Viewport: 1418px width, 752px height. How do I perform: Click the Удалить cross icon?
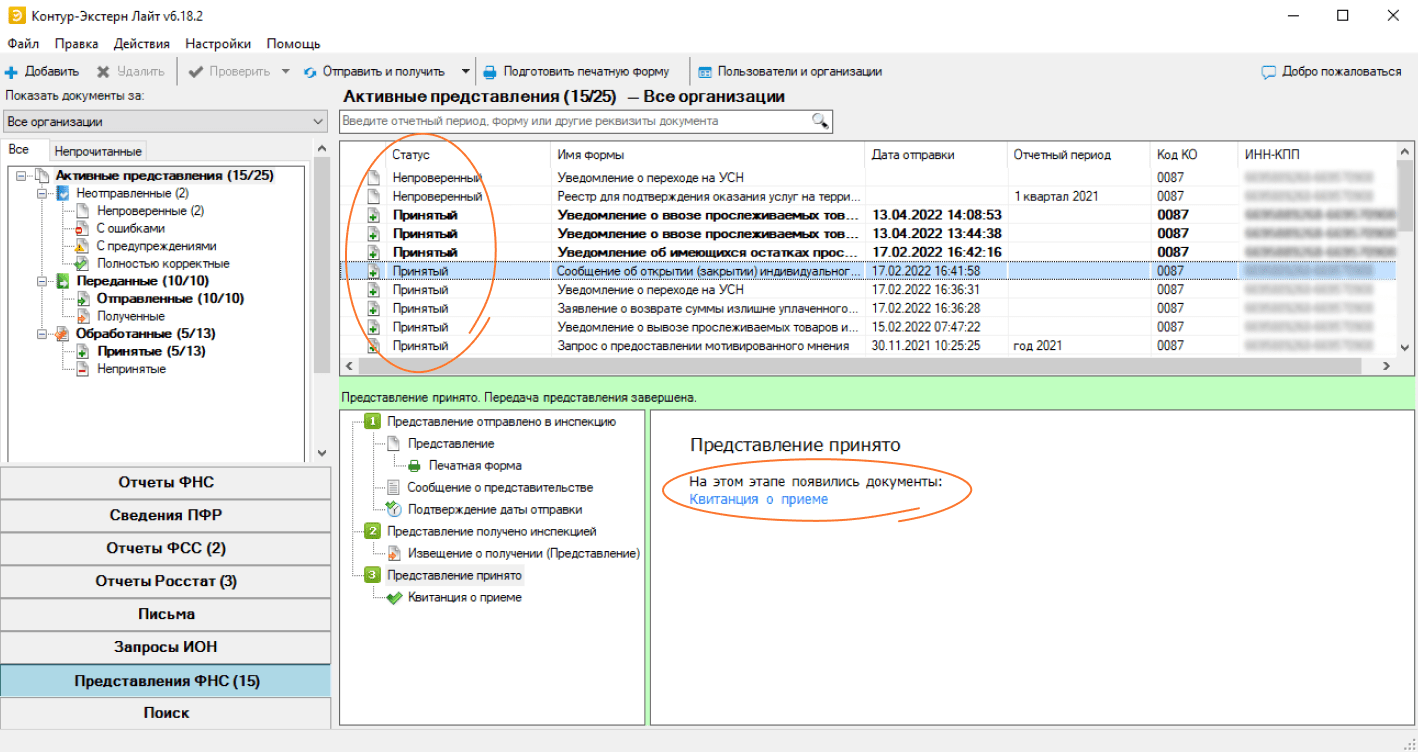(x=103, y=72)
